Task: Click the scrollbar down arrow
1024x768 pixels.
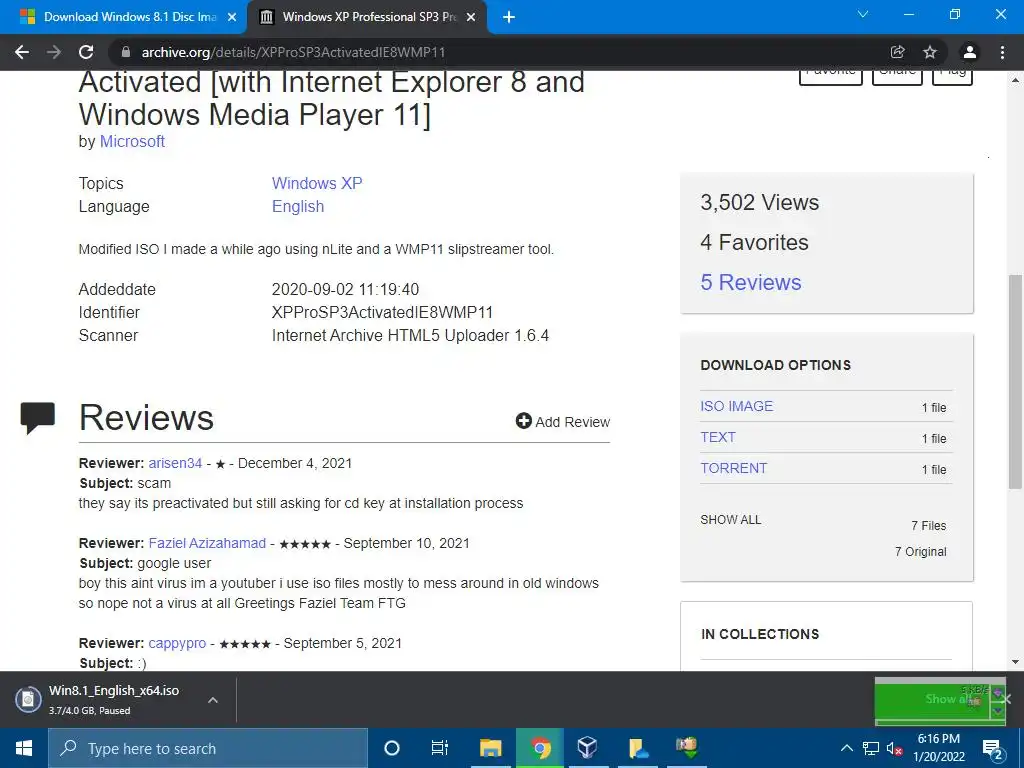Action: [1015, 662]
